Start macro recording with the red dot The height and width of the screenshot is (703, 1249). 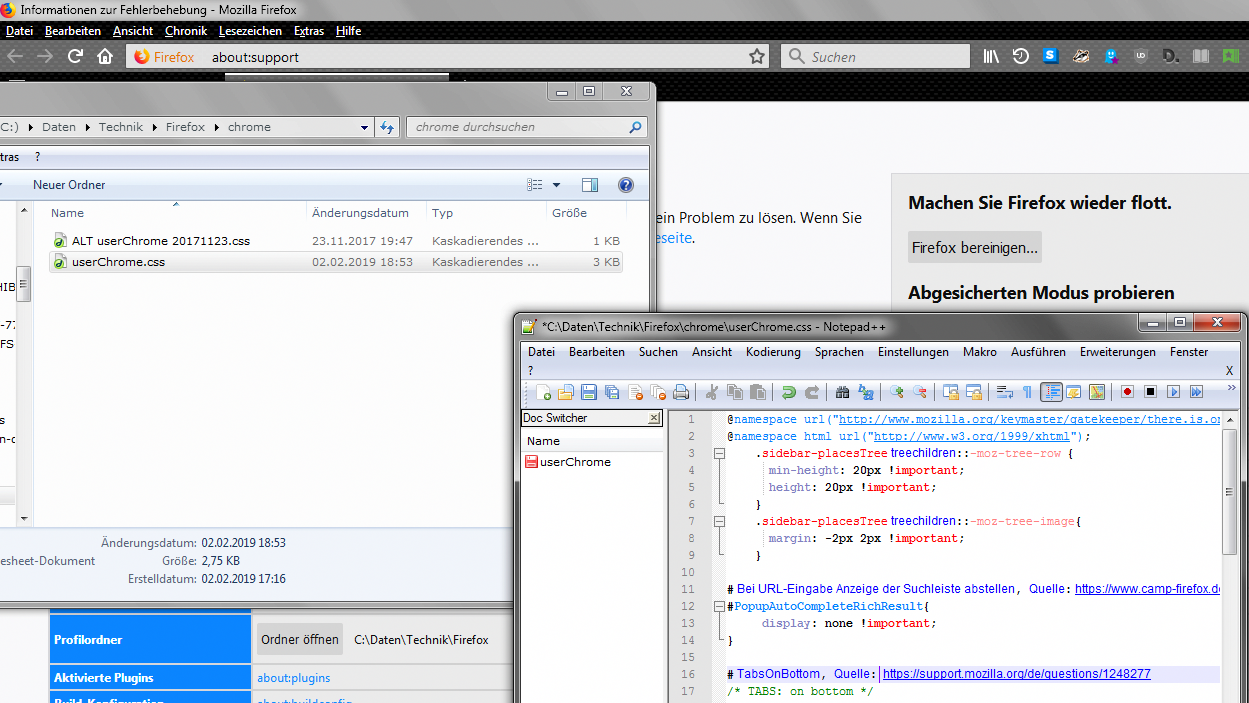[1127, 392]
